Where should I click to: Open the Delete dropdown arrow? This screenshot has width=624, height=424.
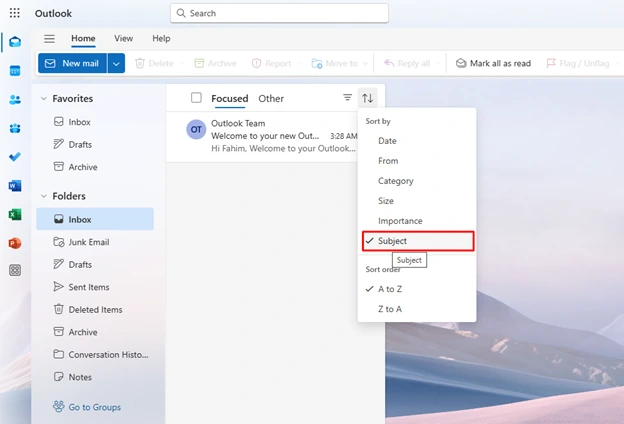tap(182, 63)
